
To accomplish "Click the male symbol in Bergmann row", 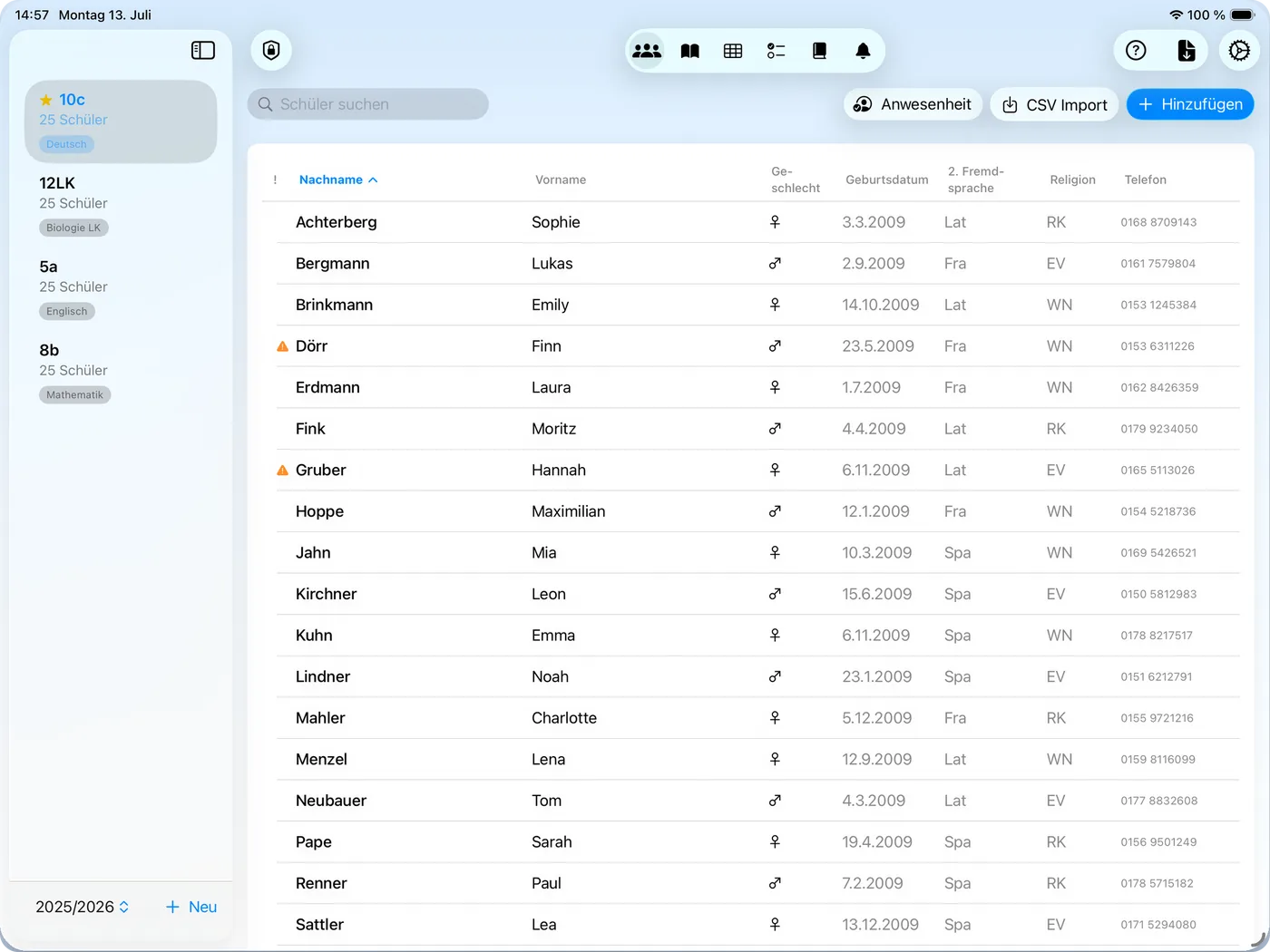I will (x=775, y=264).
